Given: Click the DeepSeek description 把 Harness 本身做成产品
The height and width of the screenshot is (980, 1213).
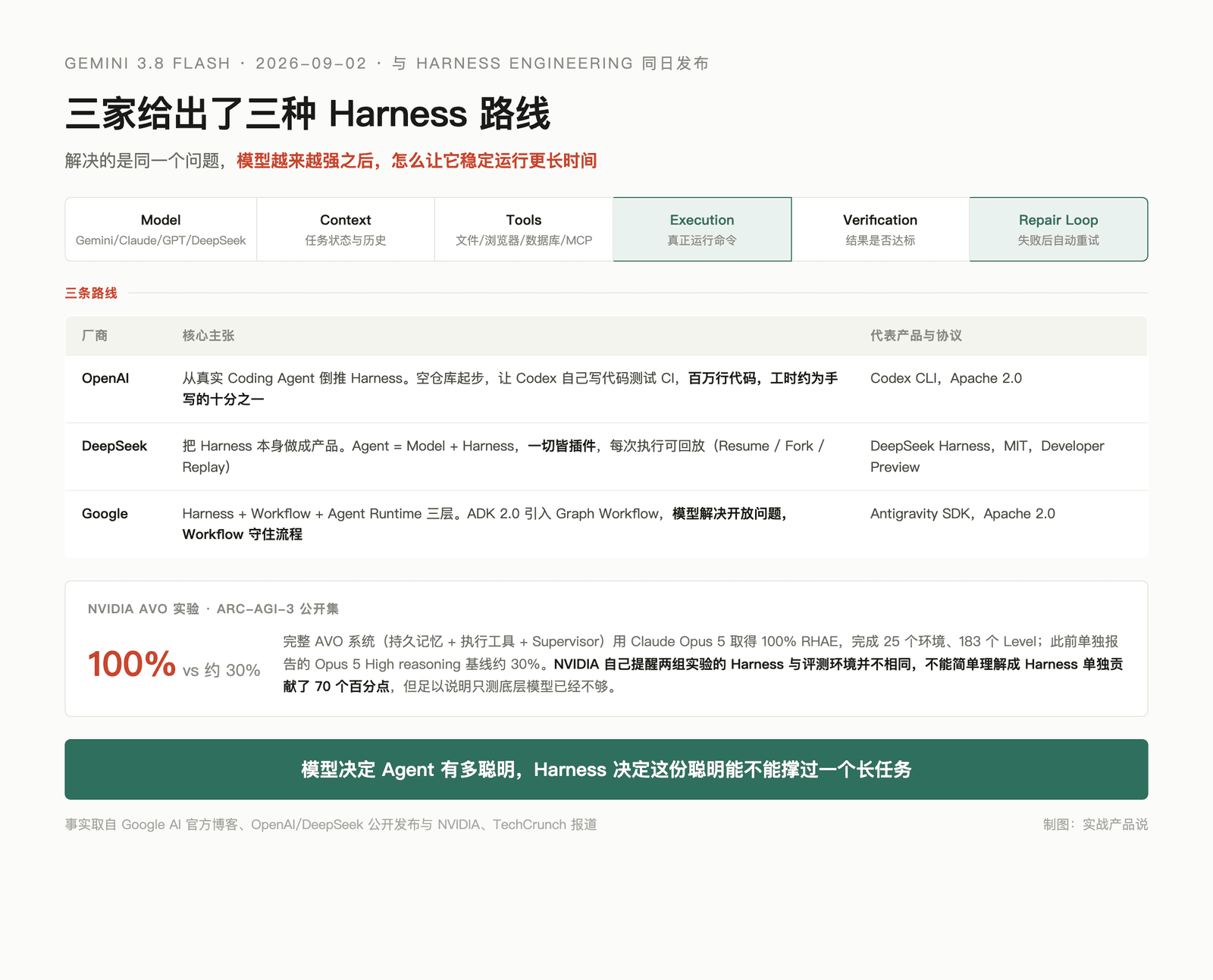Looking at the screenshot, I should tap(503, 456).
